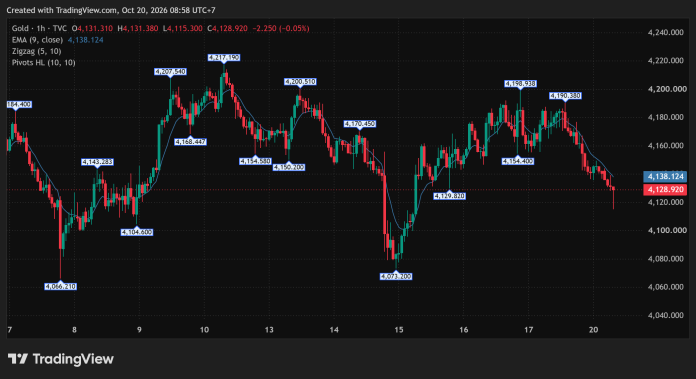
Task: Click date 8 on the time axis
Action: [x=75, y=330]
